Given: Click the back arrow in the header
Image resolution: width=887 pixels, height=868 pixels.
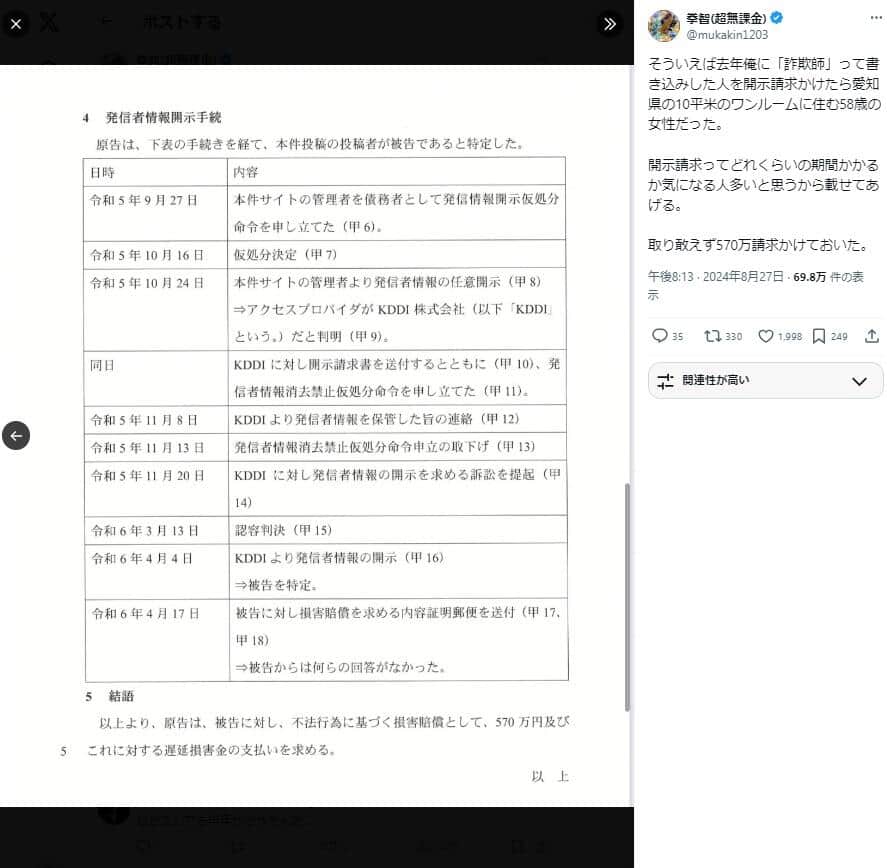Looking at the screenshot, I should click(106, 21).
